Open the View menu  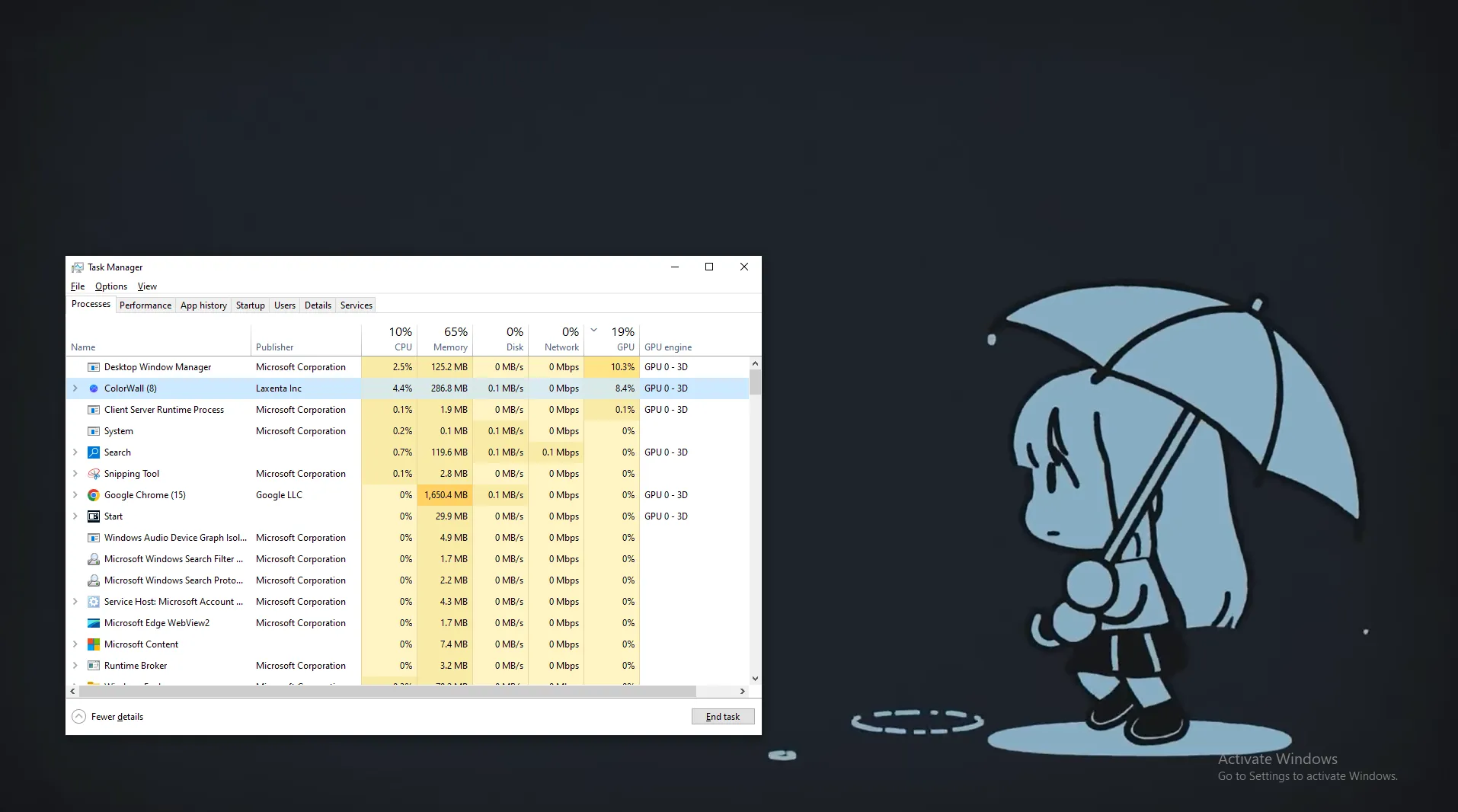[x=147, y=286]
